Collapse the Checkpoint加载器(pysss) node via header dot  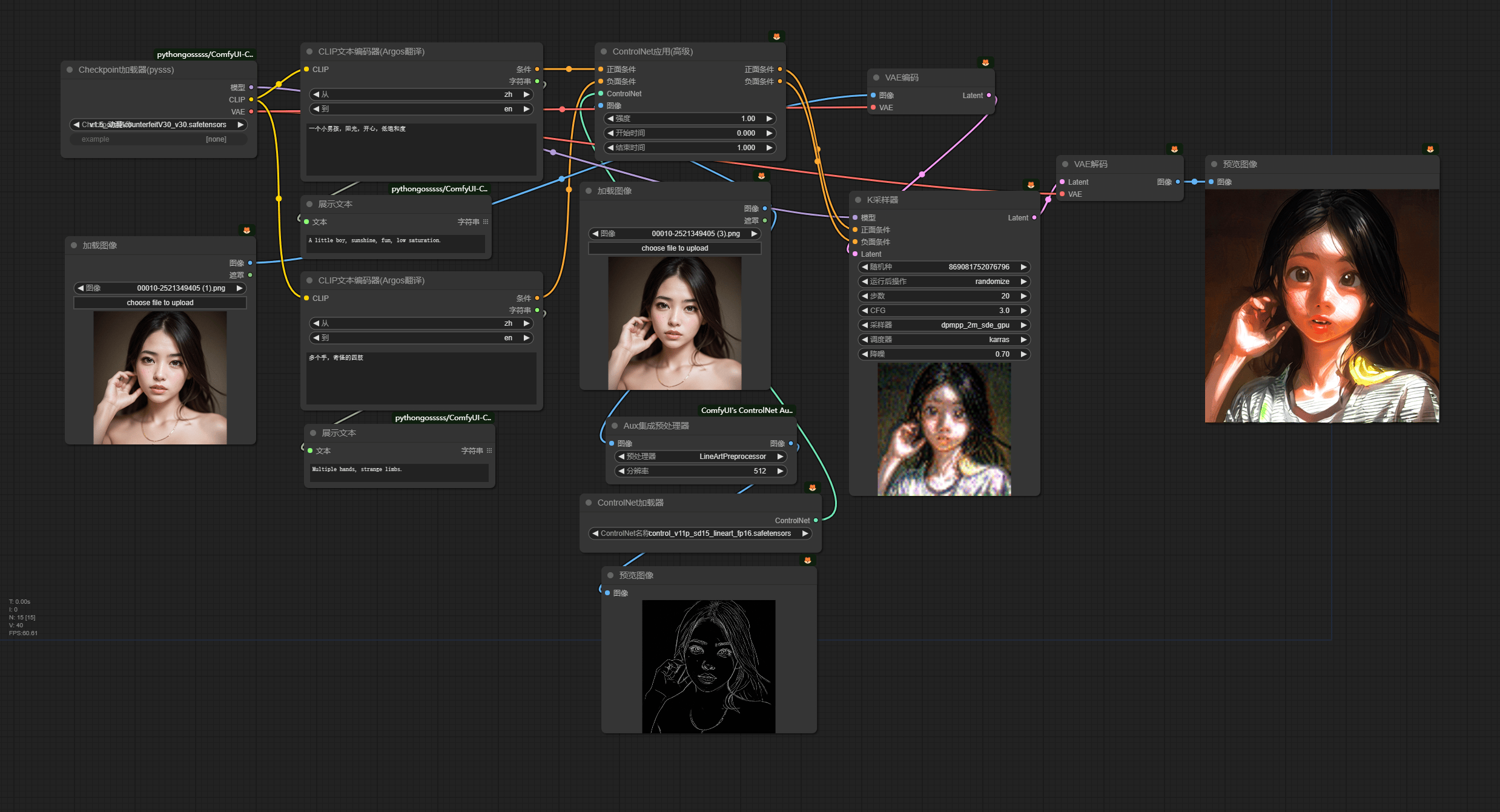point(70,70)
